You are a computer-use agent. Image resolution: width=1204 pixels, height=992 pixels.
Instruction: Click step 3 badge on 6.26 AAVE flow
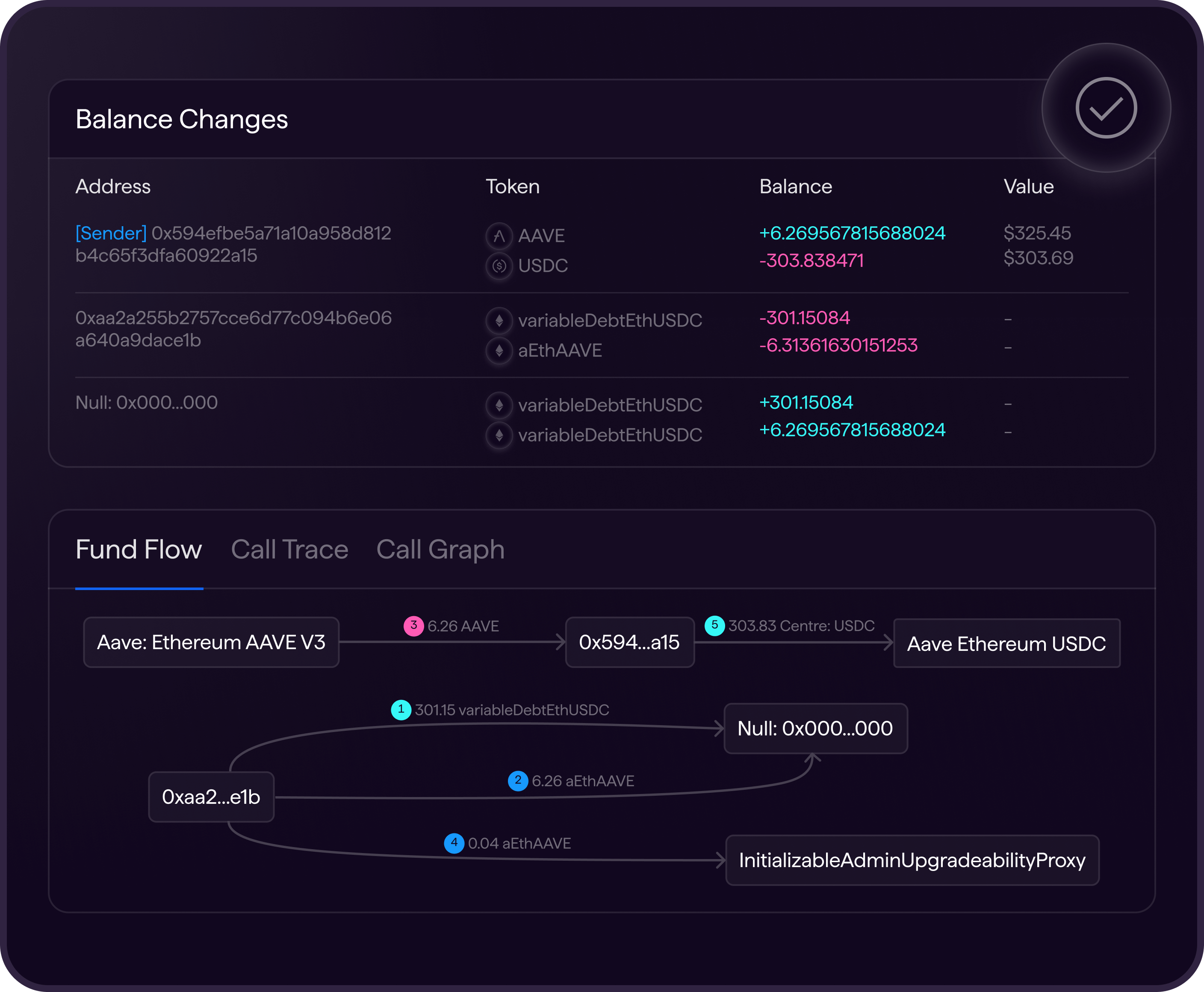(414, 626)
